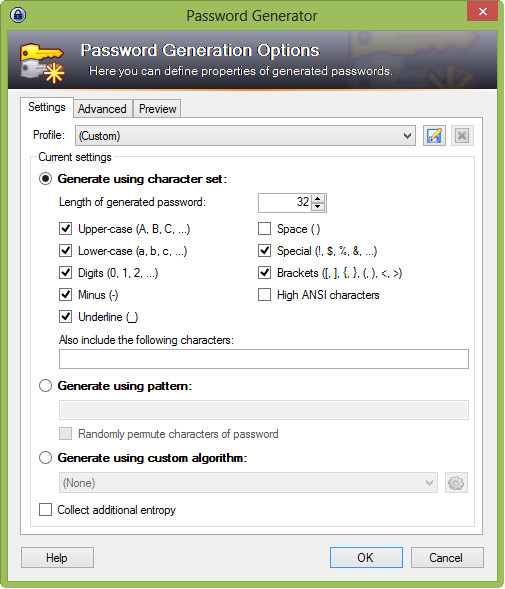Toggle the Minus (-) checkbox
This screenshot has height=589, width=505.
tap(65, 294)
